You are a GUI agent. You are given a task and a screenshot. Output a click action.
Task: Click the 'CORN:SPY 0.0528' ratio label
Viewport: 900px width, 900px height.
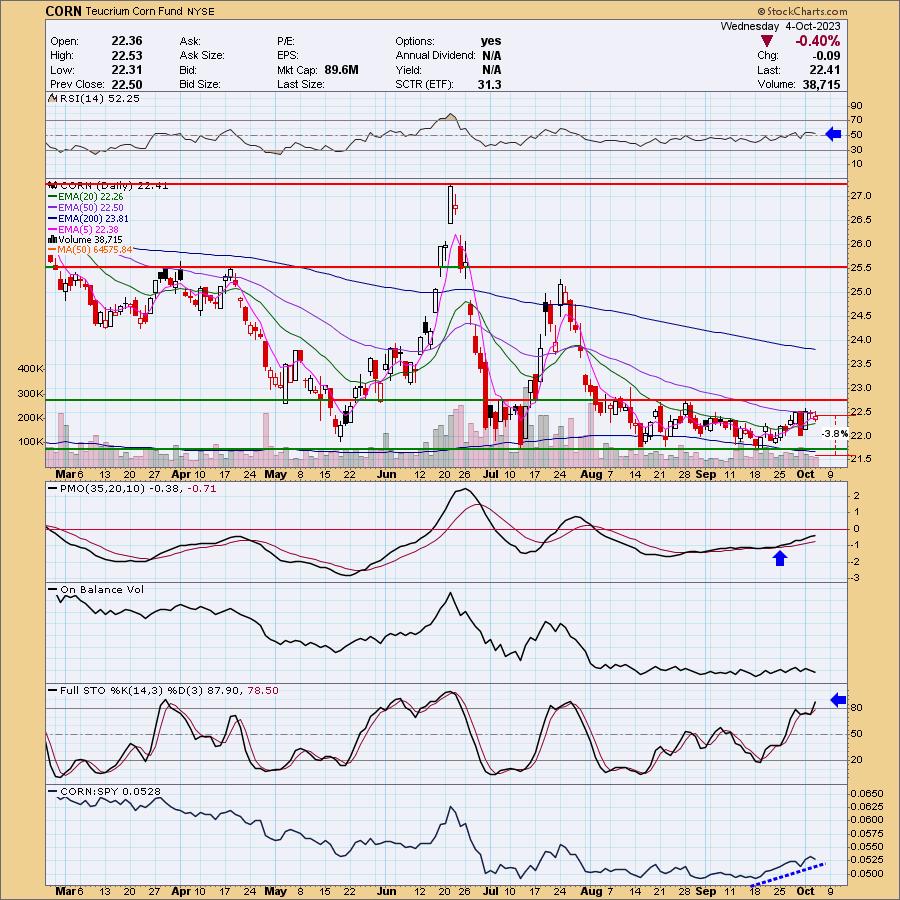coord(110,792)
